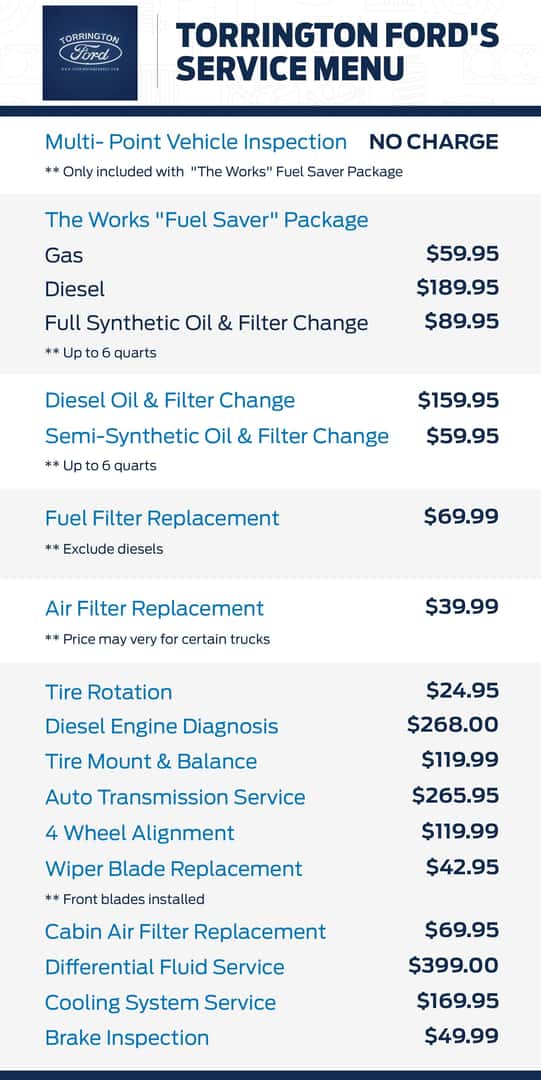Click Differential Fluid Service item

[165, 966]
